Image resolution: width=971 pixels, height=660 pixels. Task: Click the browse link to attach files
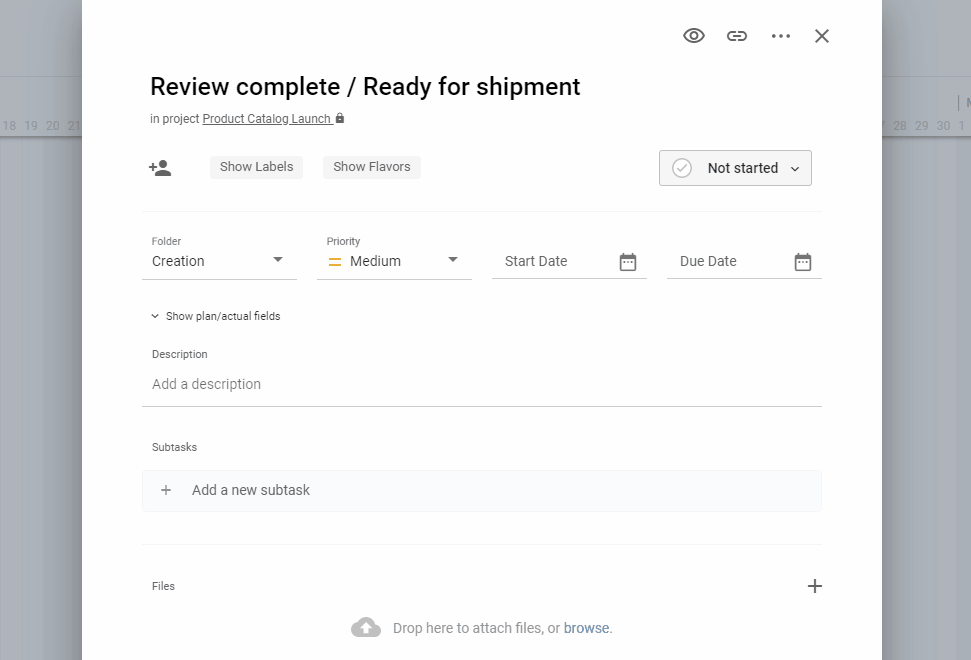click(586, 628)
